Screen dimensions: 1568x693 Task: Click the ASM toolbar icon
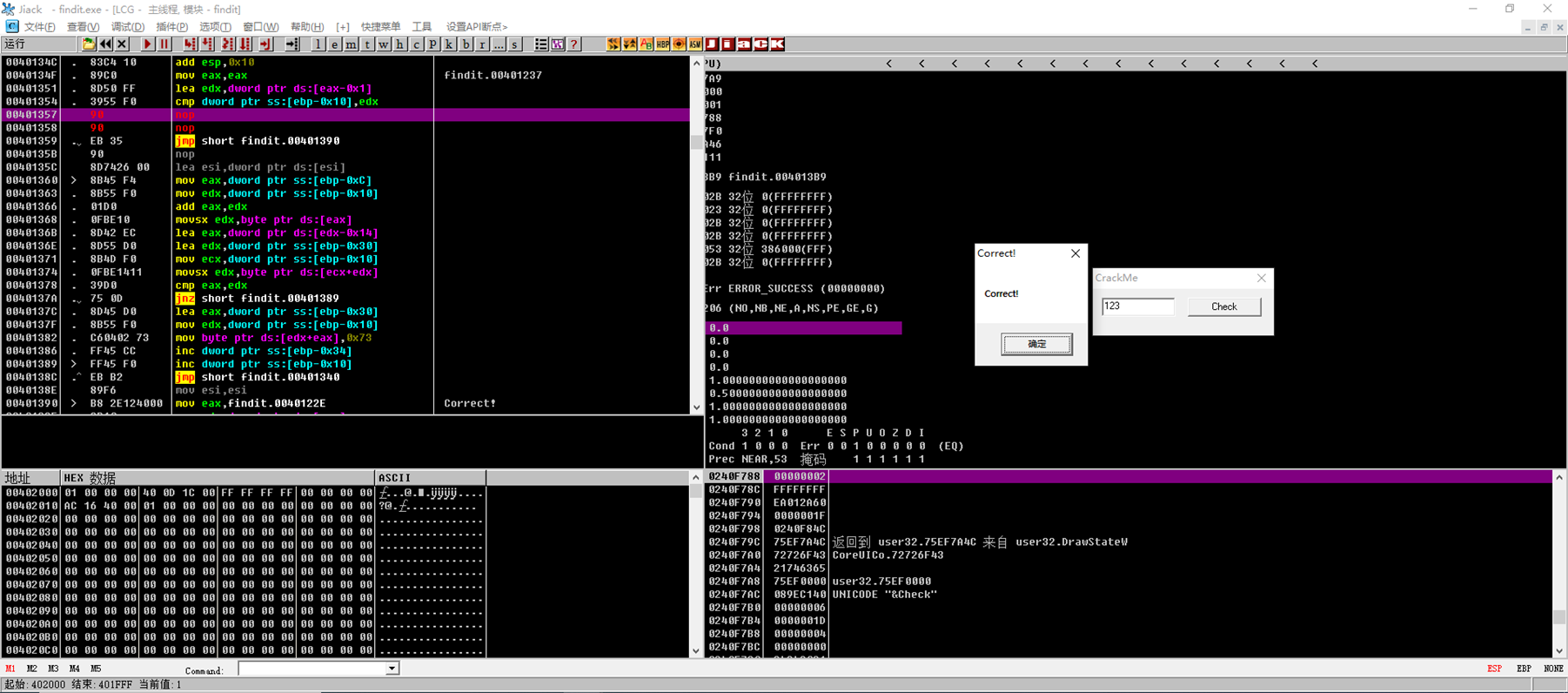click(x=695, y=44)
